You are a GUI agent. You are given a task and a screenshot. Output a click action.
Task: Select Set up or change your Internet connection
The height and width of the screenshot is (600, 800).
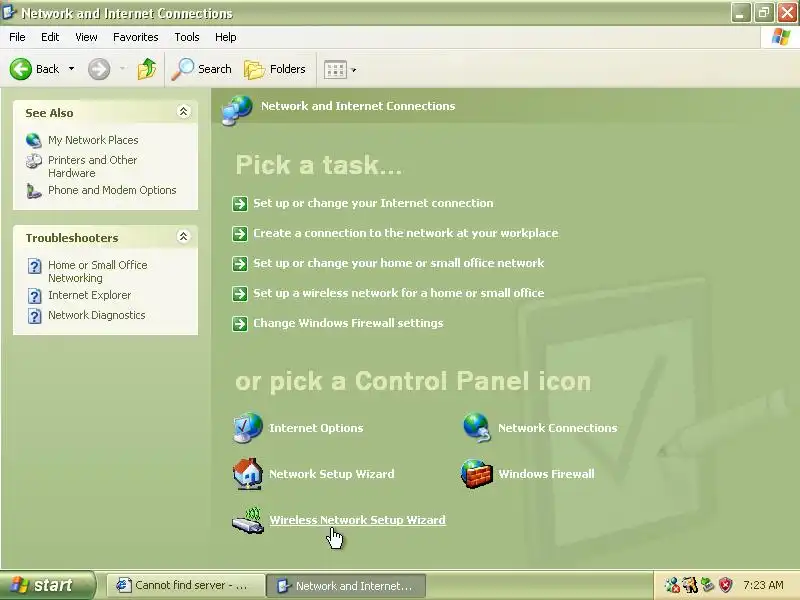(x=373, y=203)
